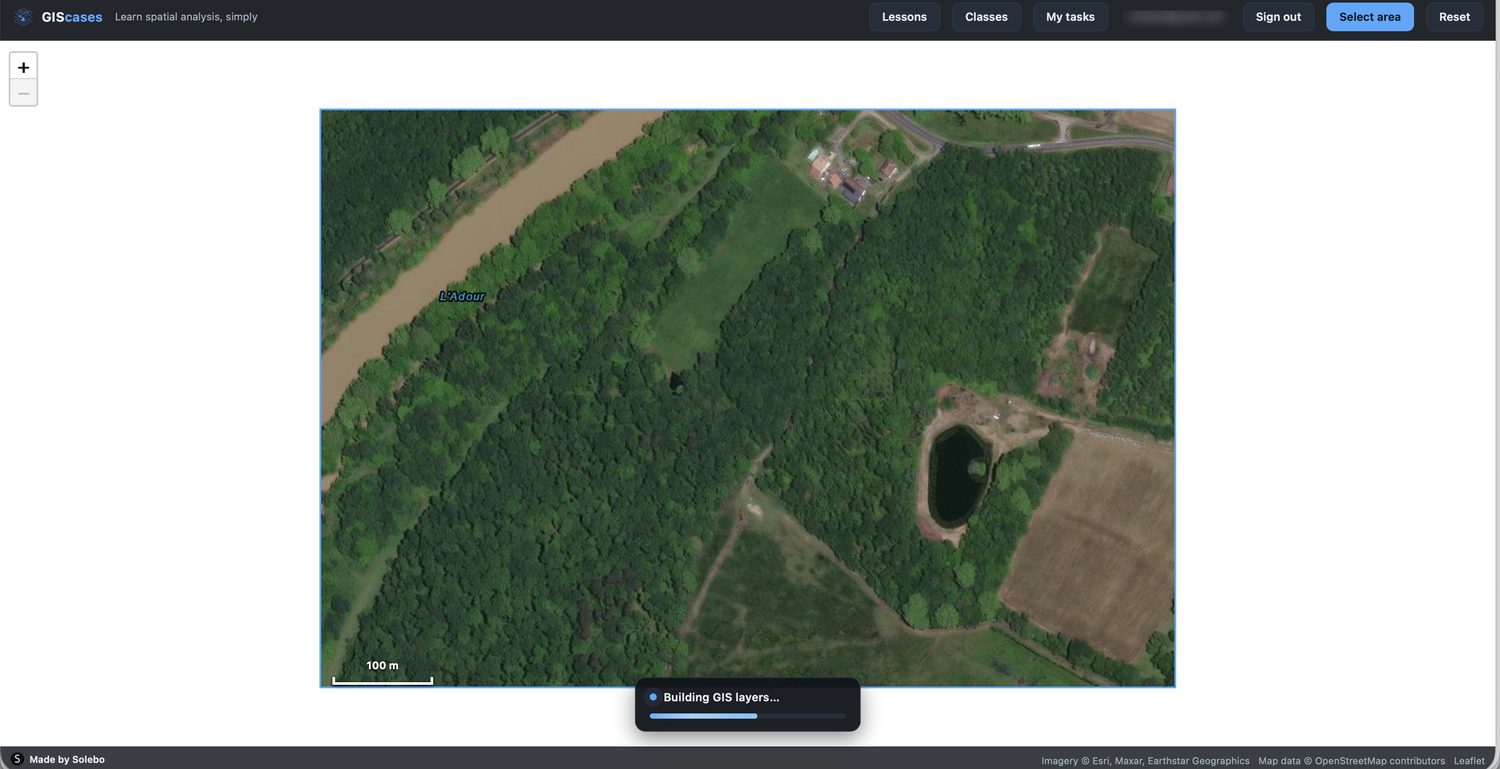Click the Building GIS layers progress bar

[x=747, y=716]
